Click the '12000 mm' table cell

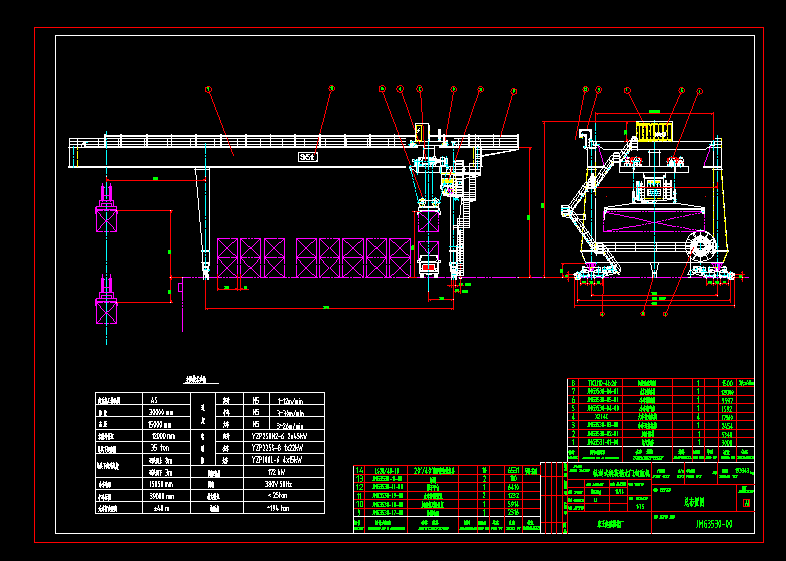point(166,436)
